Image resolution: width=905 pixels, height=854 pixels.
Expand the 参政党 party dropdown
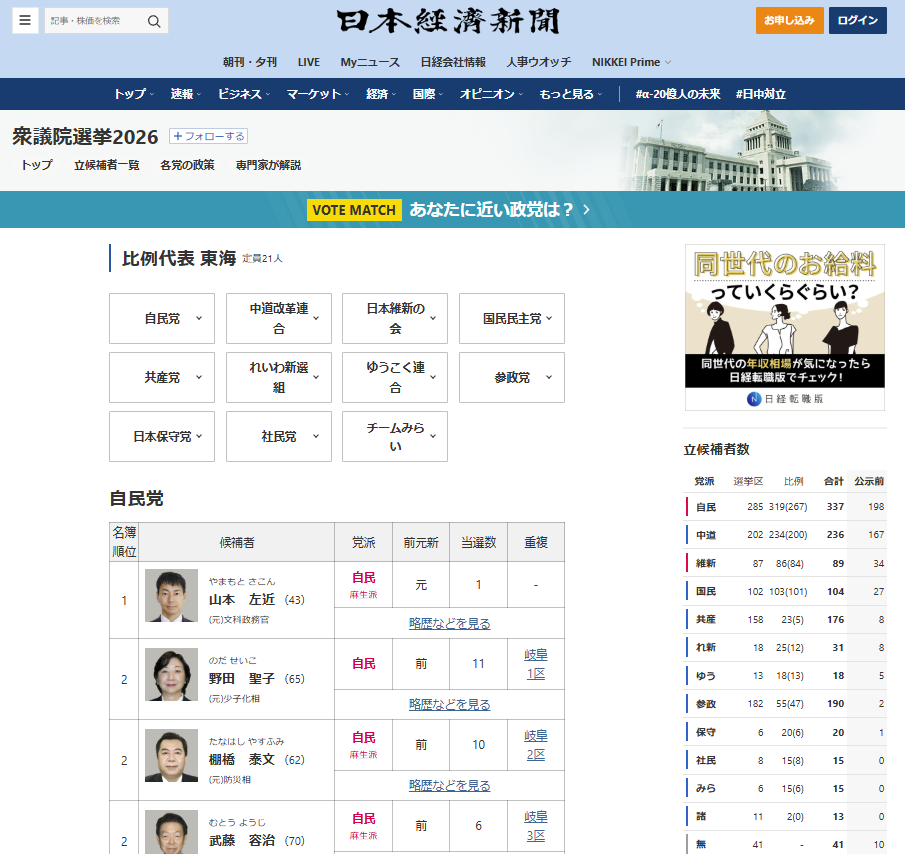click(x=512, y=378)
